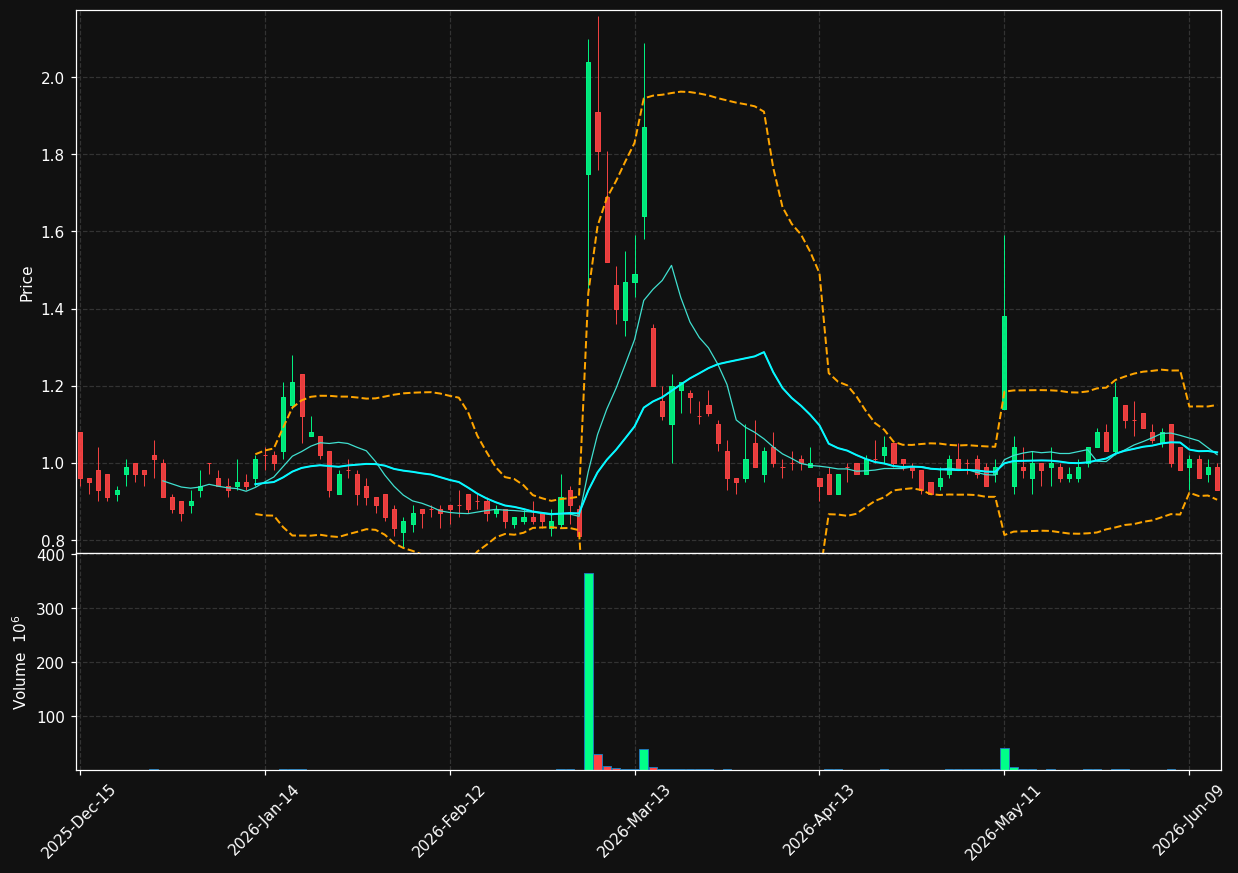Click the 2.0 price tick label
Image resolution: width=1238 pixels, height=873 pixels.
(53, 78)
